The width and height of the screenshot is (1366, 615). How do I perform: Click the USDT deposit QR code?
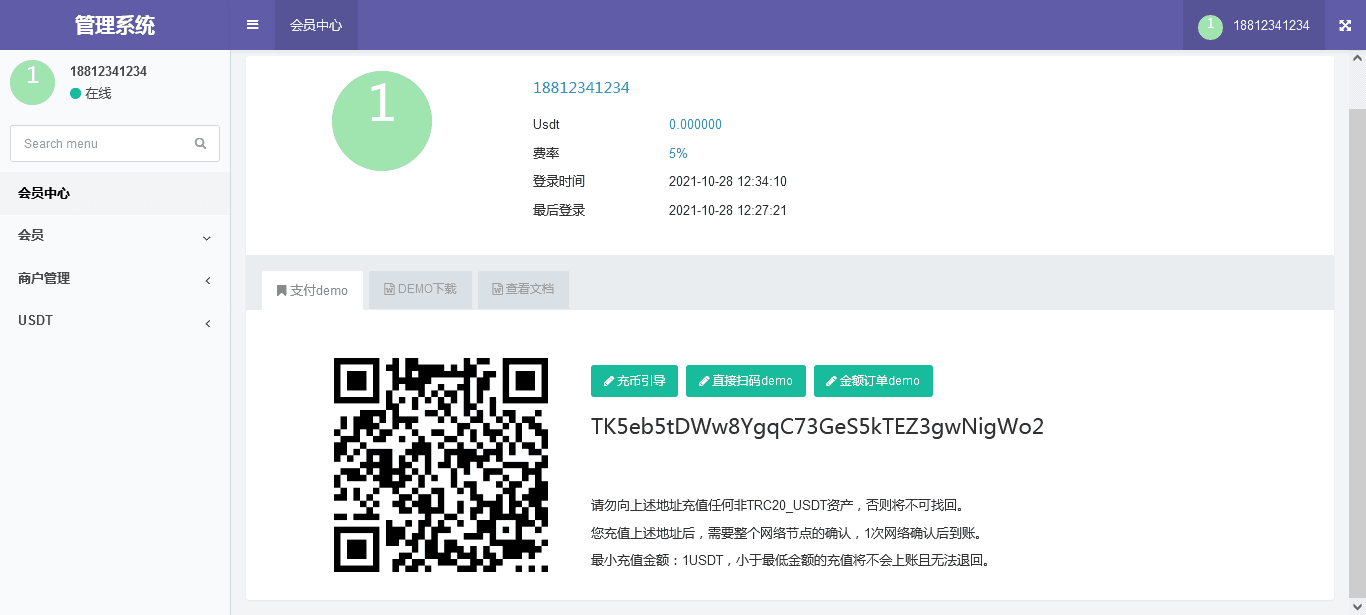point(441,465)
